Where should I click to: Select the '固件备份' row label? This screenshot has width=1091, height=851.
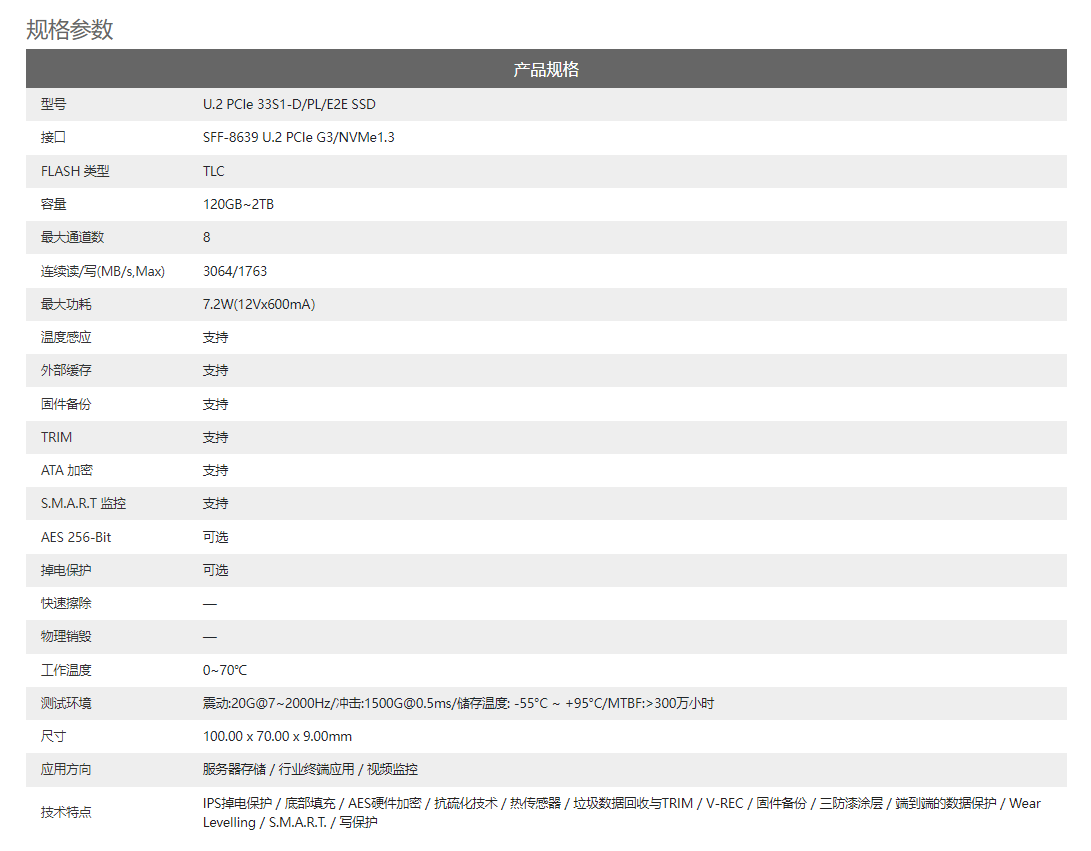(66, 404)
